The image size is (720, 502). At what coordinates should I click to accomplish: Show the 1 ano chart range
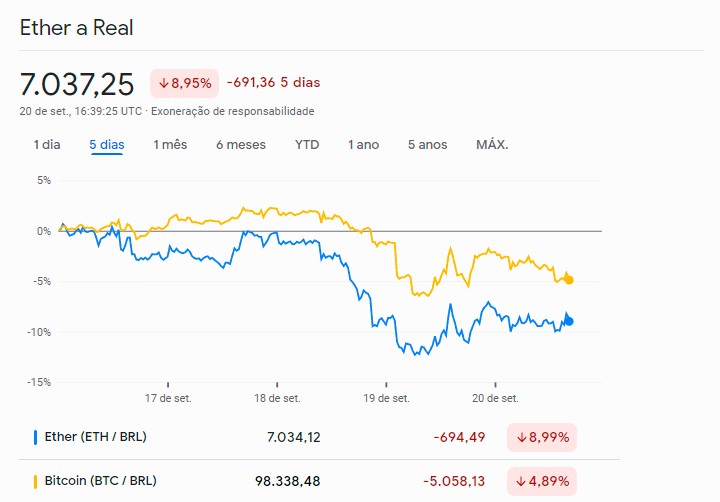point(363,145)
